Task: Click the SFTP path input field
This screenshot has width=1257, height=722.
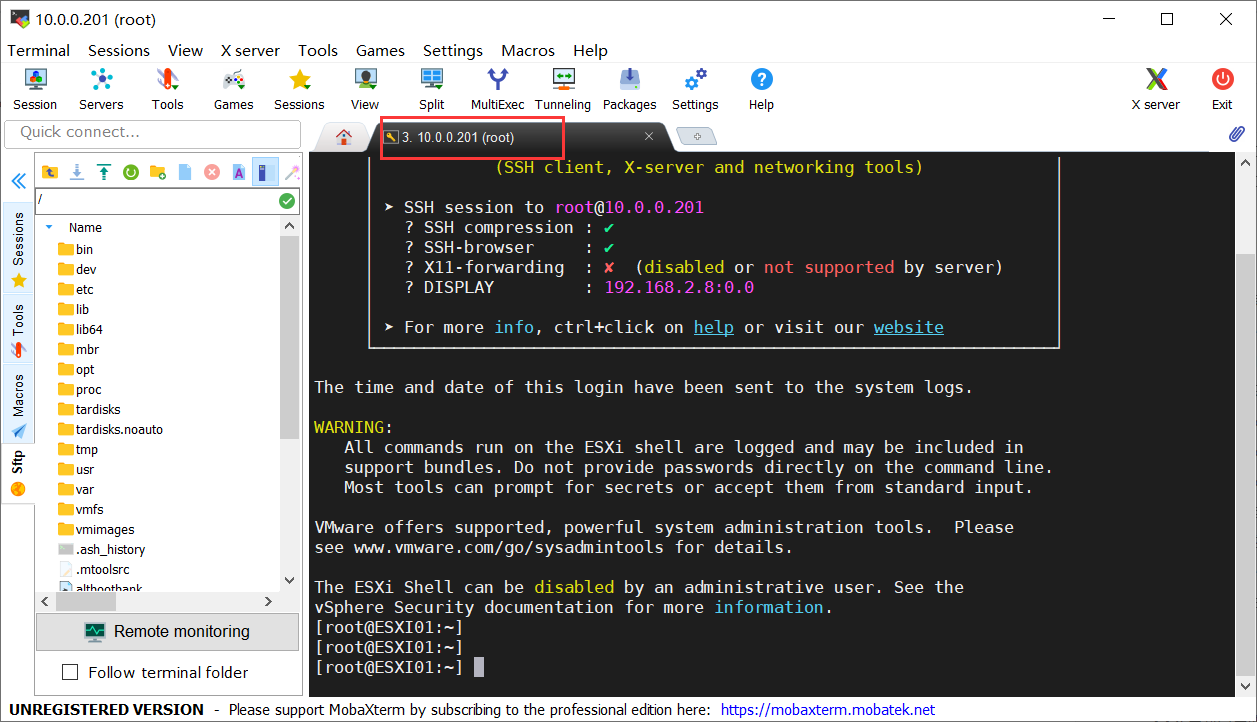Action: [x=156, y=200]
